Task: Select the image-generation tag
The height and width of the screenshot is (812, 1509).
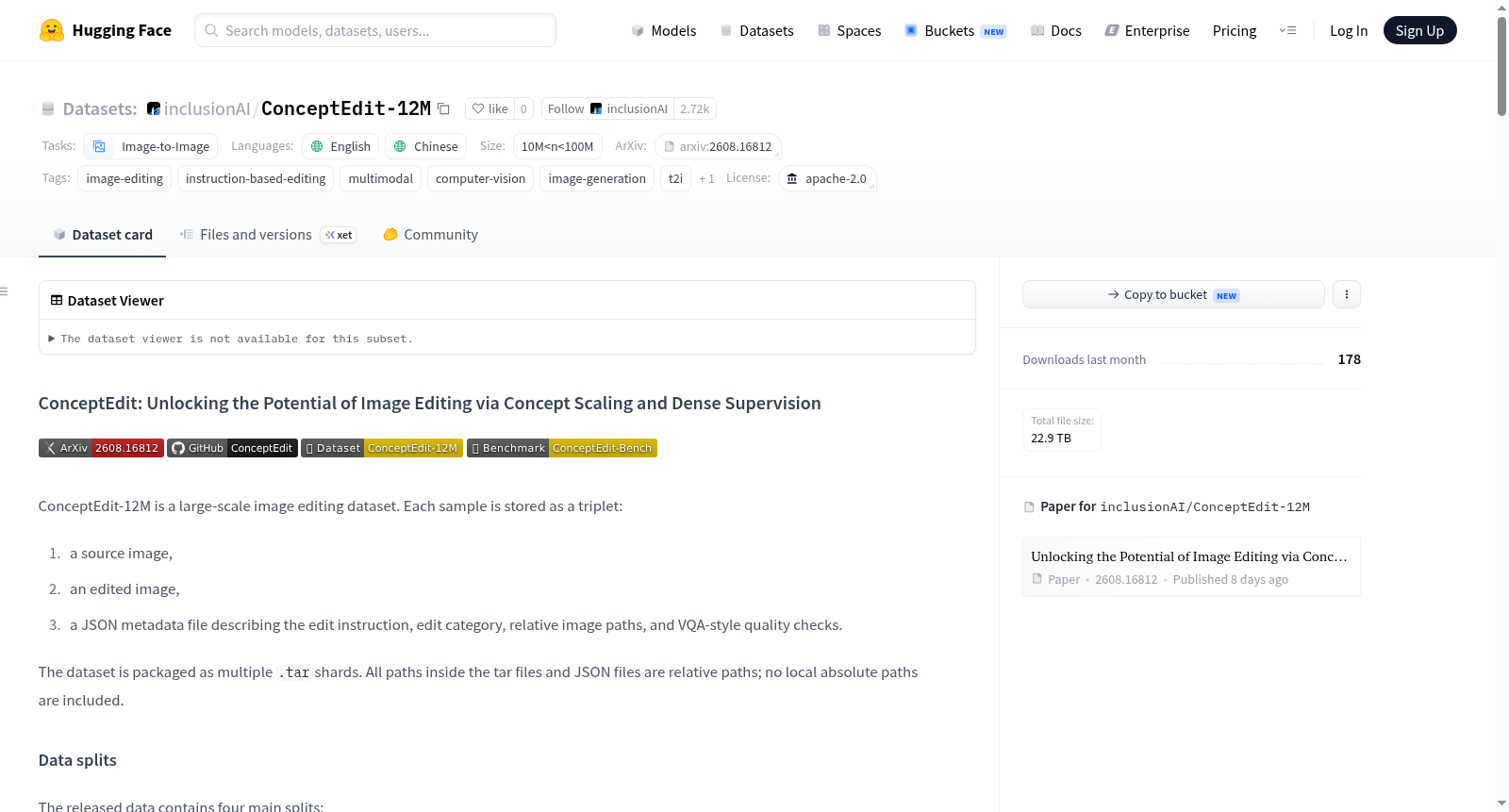Action: click(597, 178)
